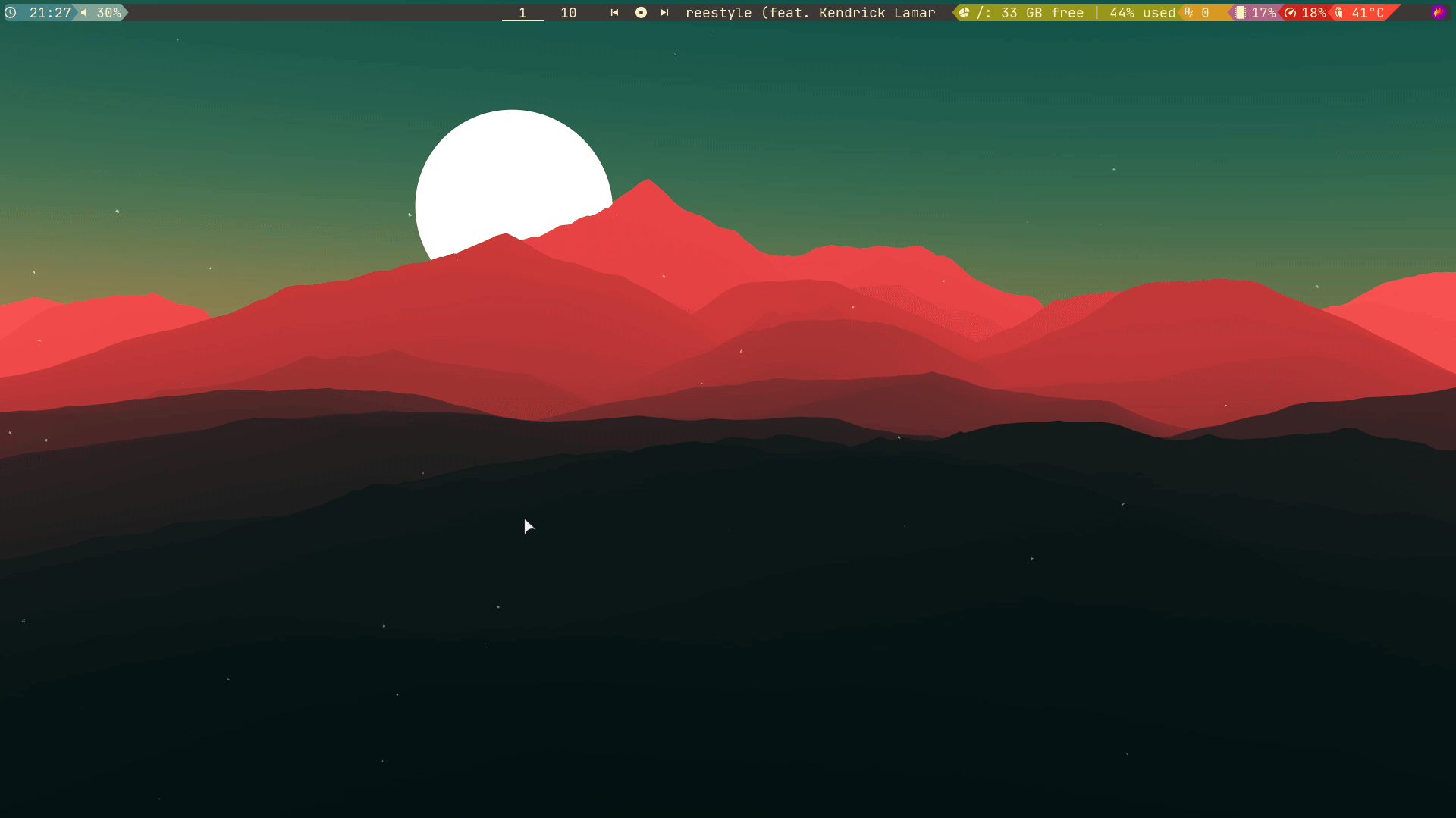Click the temperature thermometer icon
Screen dimensions: 1456x818
1339,13
